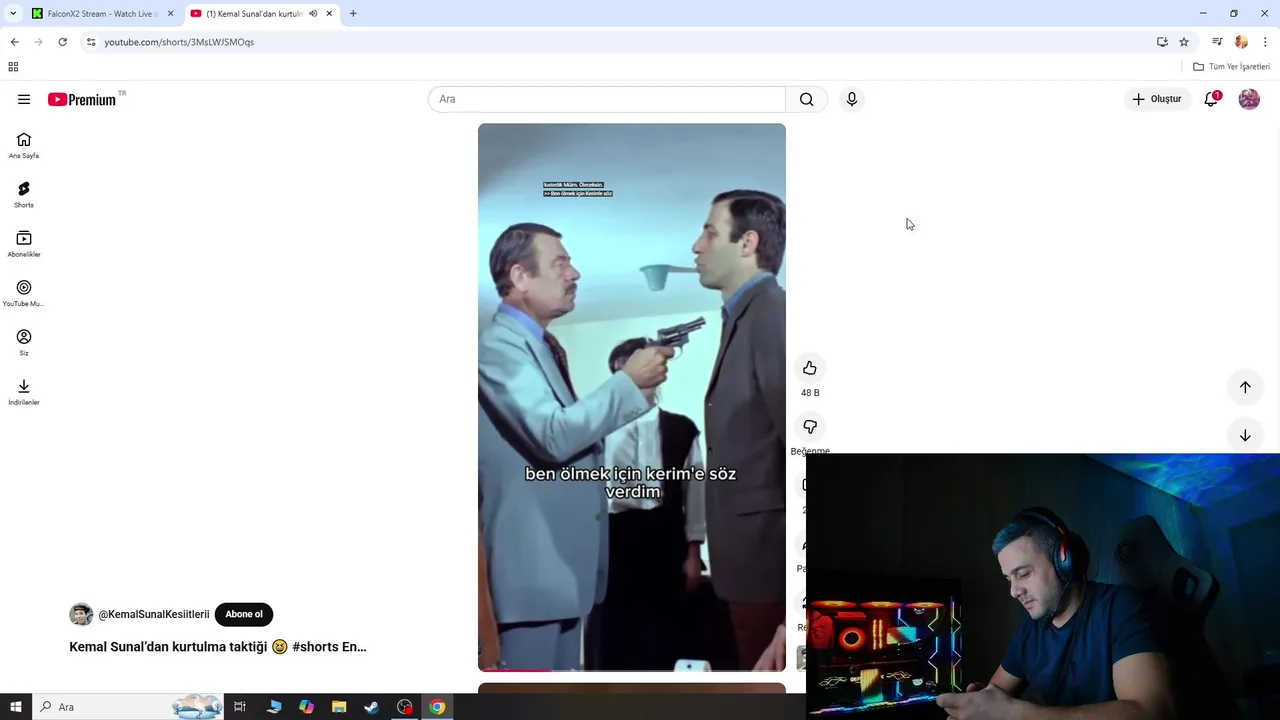Image resolution: width=1280 pixels, height=720 pixels.
Task: Open Ana Sayfa in the sidebar
Action: [24, 145]
